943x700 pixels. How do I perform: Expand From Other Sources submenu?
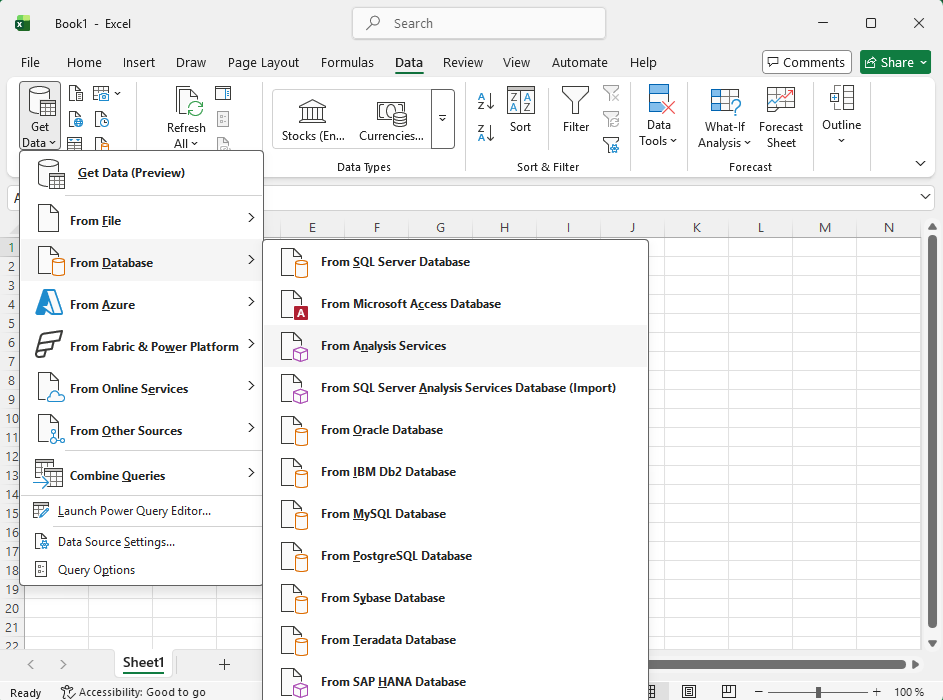[x=142, y=431]
